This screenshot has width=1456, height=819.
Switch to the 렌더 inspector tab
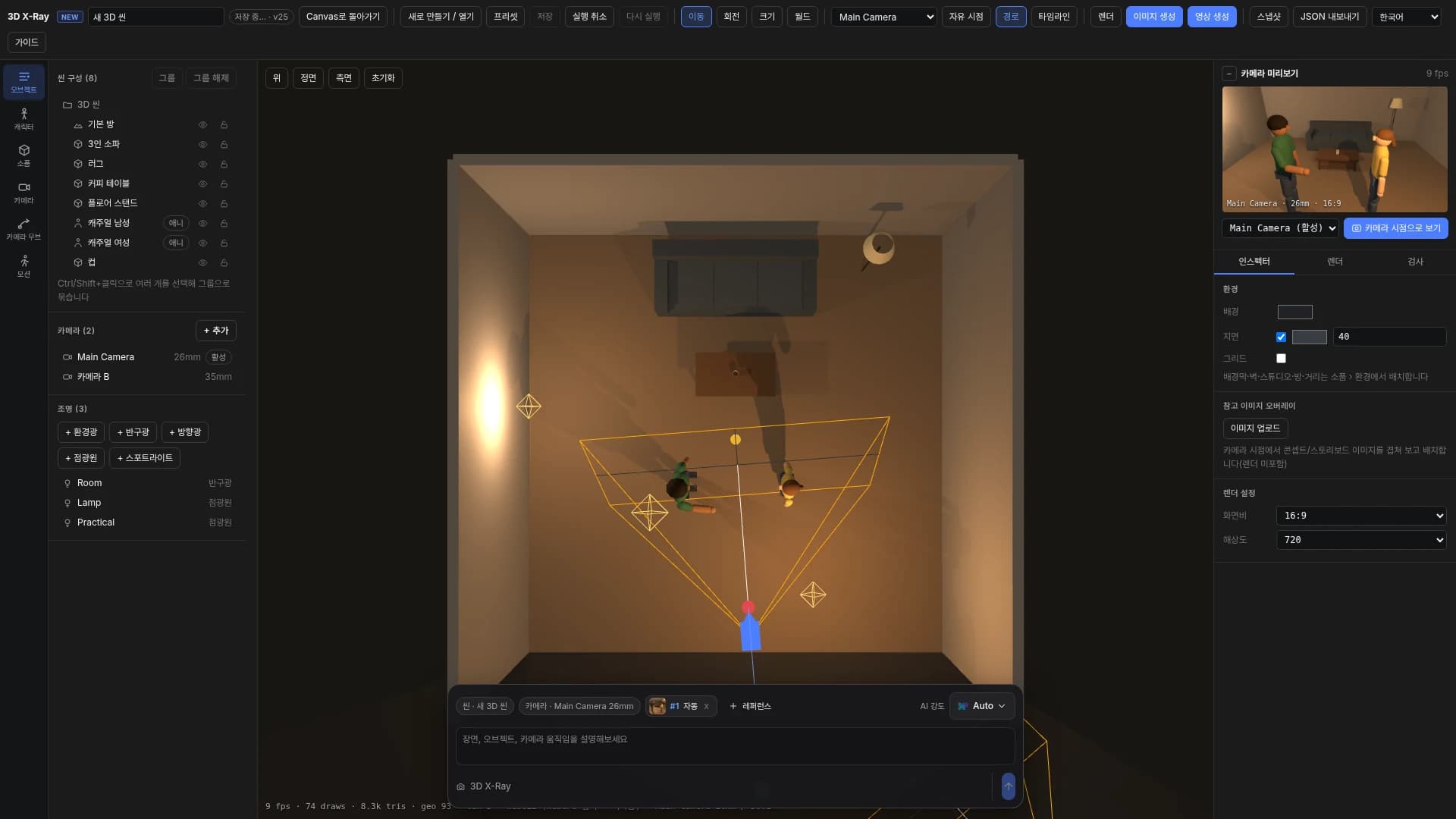coord(1335,262)
